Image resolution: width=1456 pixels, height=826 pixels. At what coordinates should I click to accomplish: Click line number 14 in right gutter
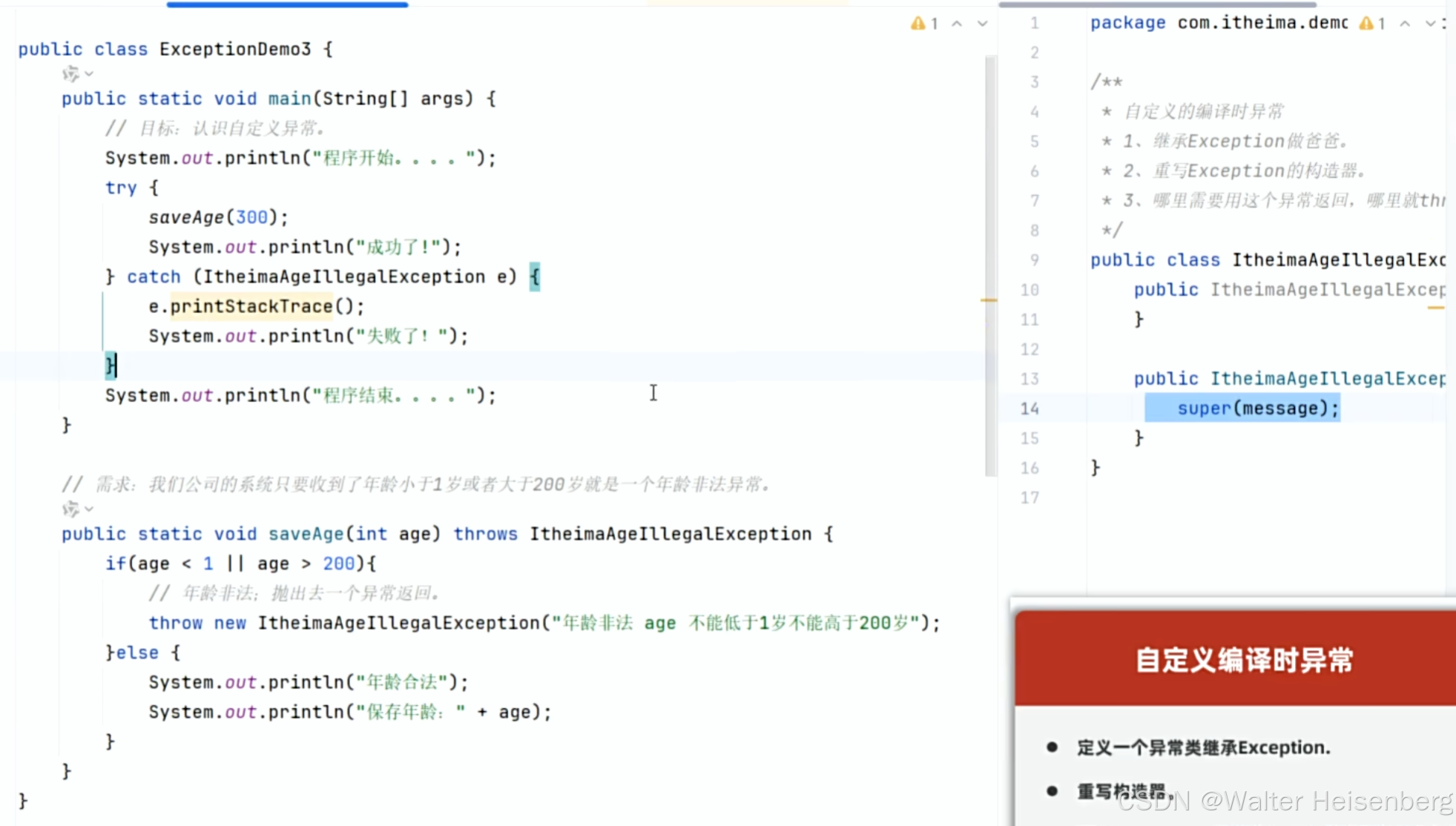(x=1030, y=409)
